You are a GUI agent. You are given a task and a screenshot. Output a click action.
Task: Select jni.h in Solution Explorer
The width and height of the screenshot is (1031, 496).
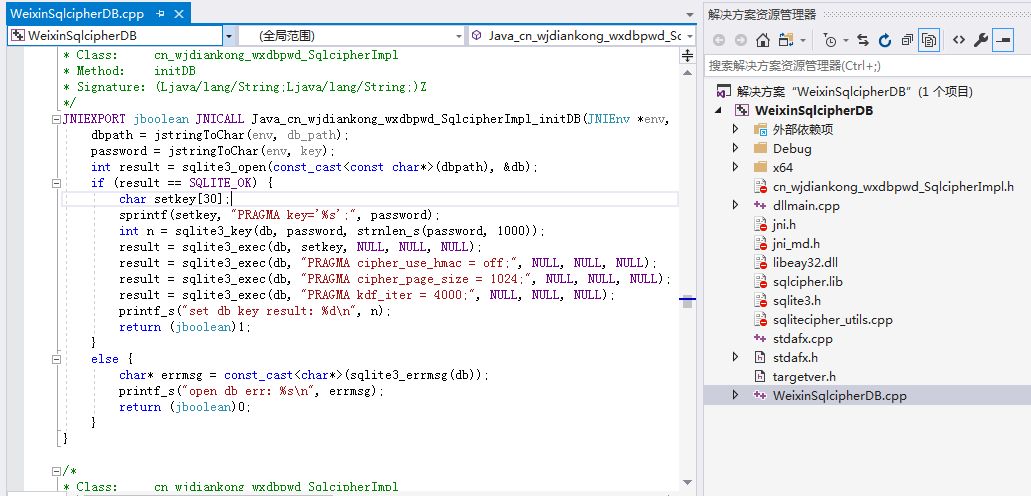784,224
